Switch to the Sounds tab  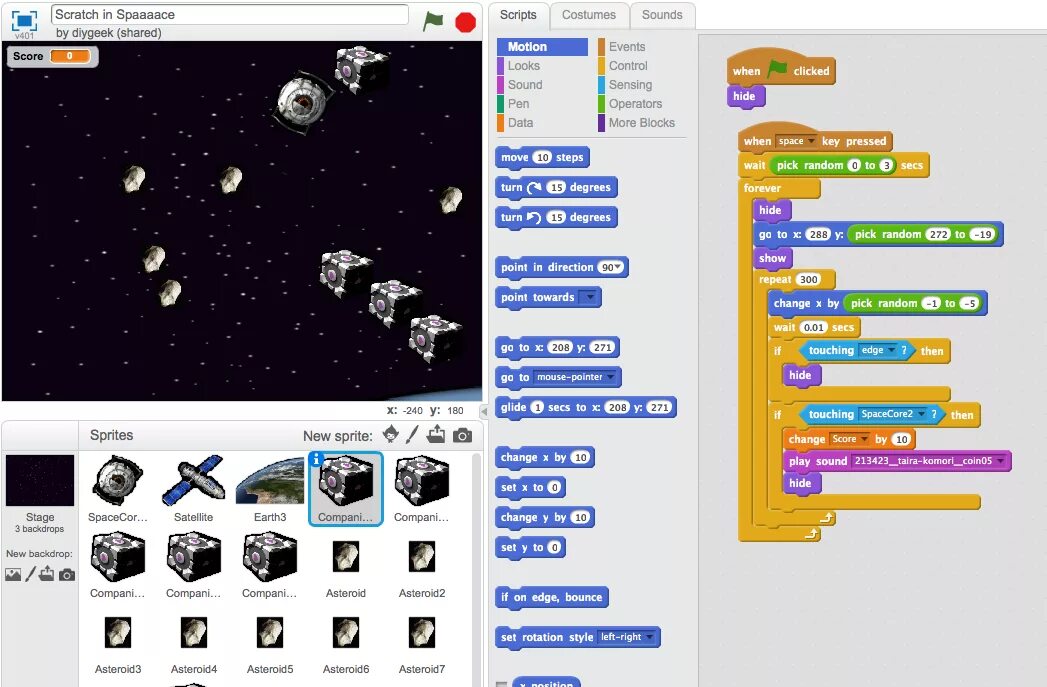tap(662, 15)
